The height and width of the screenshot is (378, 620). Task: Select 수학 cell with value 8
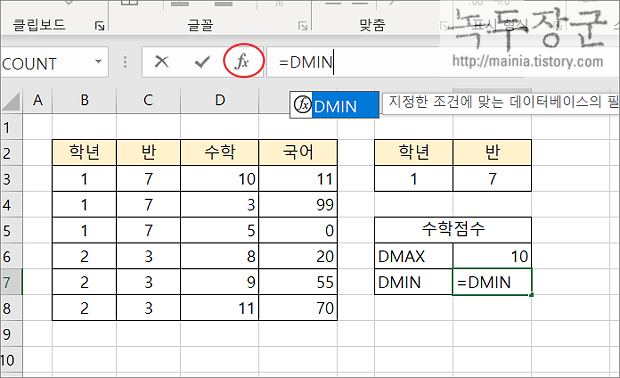(x=220, y=256)
